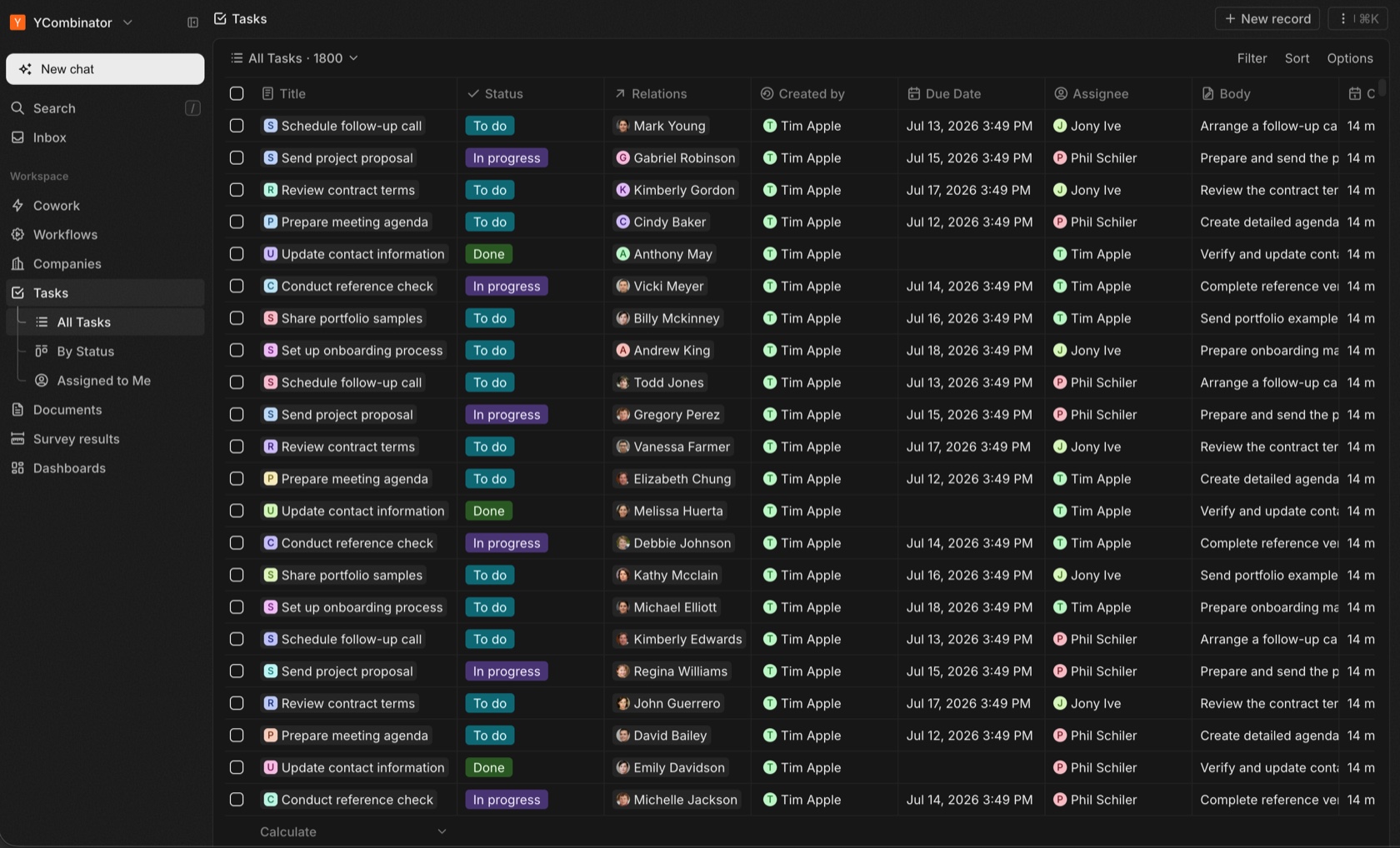1400x848 pixels.
Task: Click the New record button
Action: (1267, 18)
